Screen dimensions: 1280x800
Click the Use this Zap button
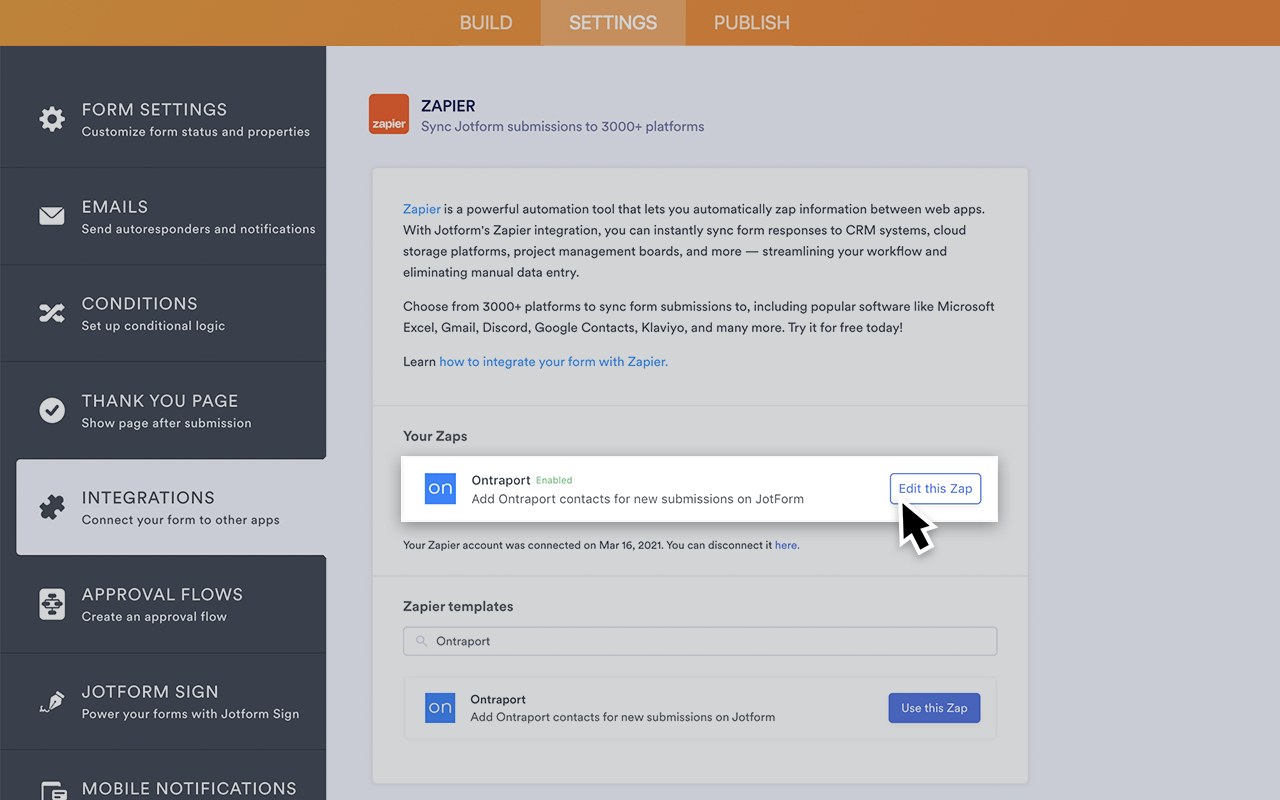coord(934,707)
